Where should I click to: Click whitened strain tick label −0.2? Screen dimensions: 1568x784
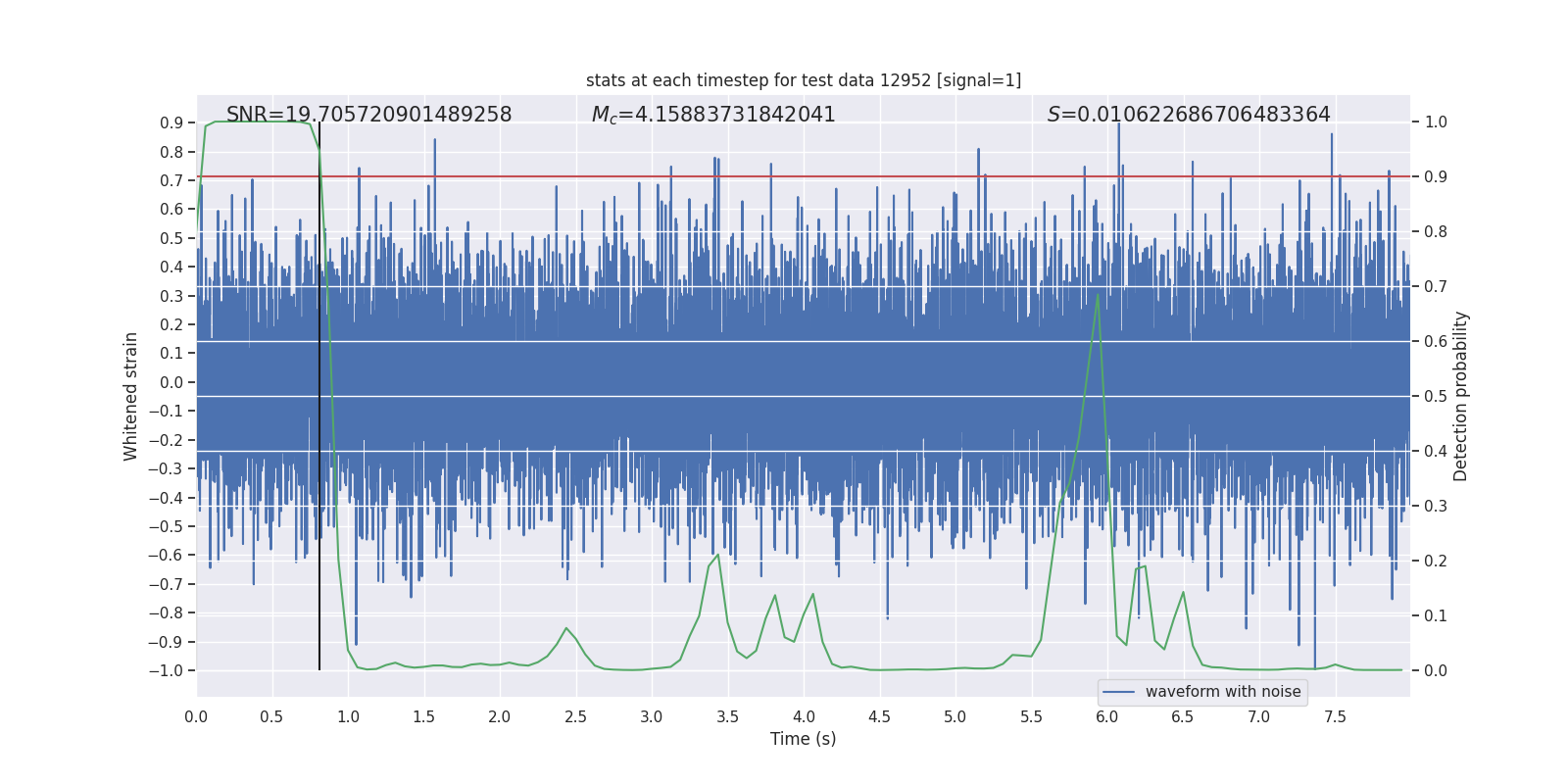click(166, 440)
